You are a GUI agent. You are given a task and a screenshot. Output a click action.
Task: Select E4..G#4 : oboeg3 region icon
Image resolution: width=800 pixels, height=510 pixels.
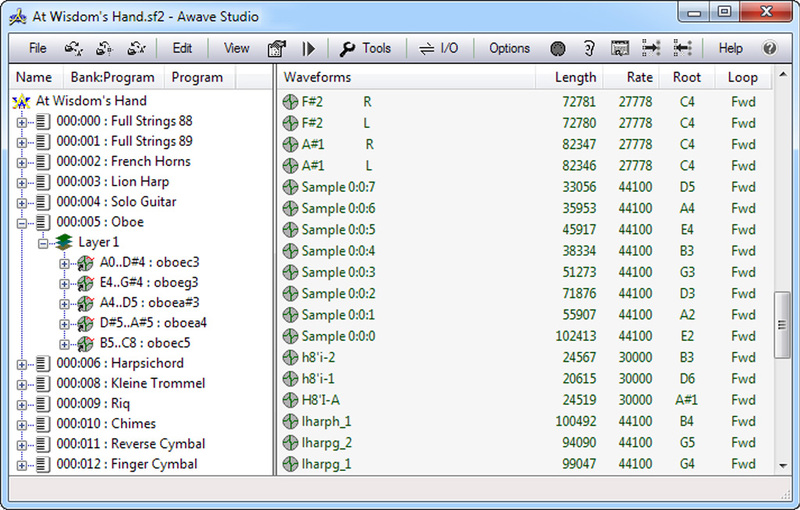click(85, 283)
